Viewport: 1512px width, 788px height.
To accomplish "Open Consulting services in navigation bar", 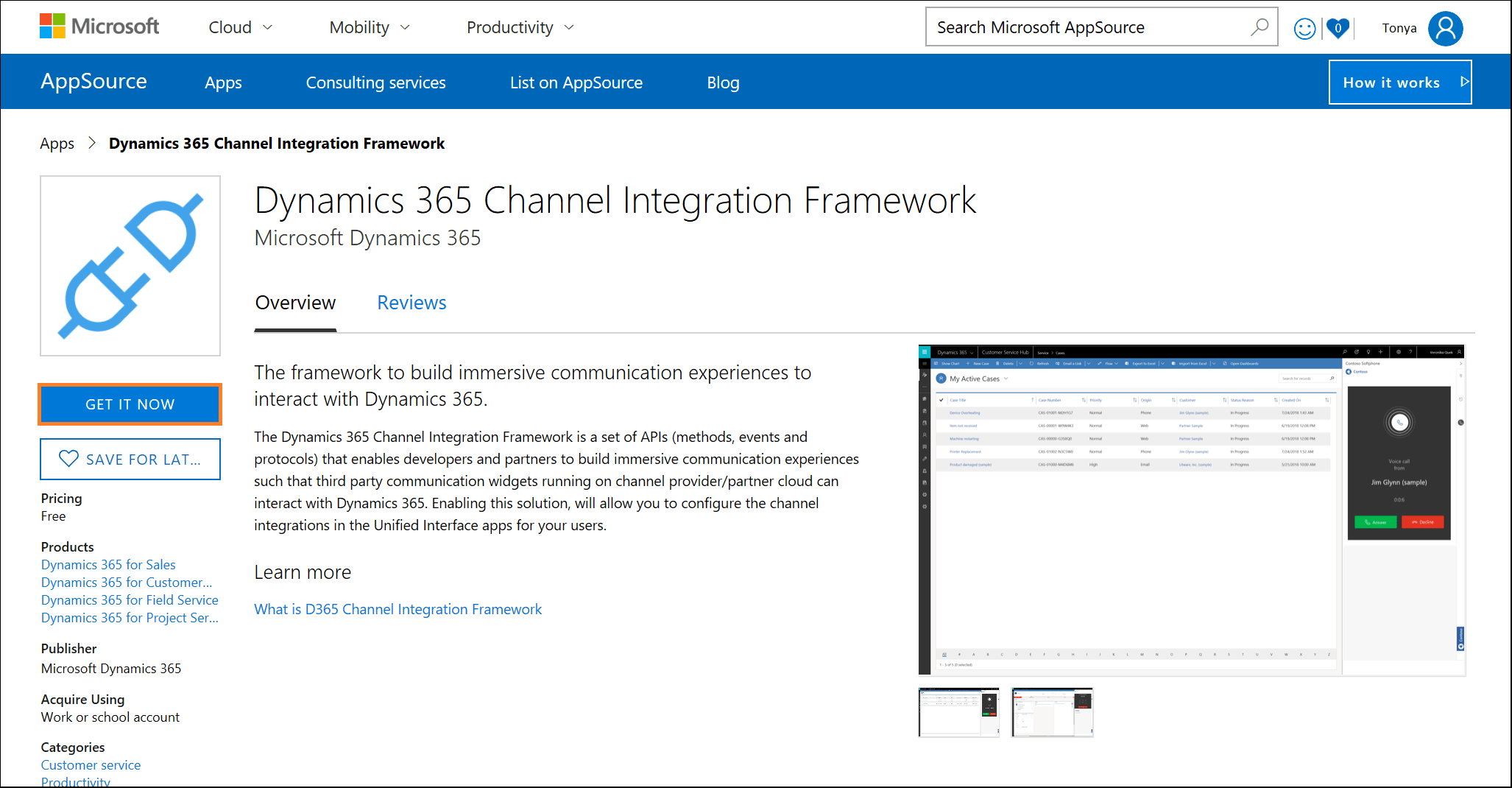I will tap(375, 82).
